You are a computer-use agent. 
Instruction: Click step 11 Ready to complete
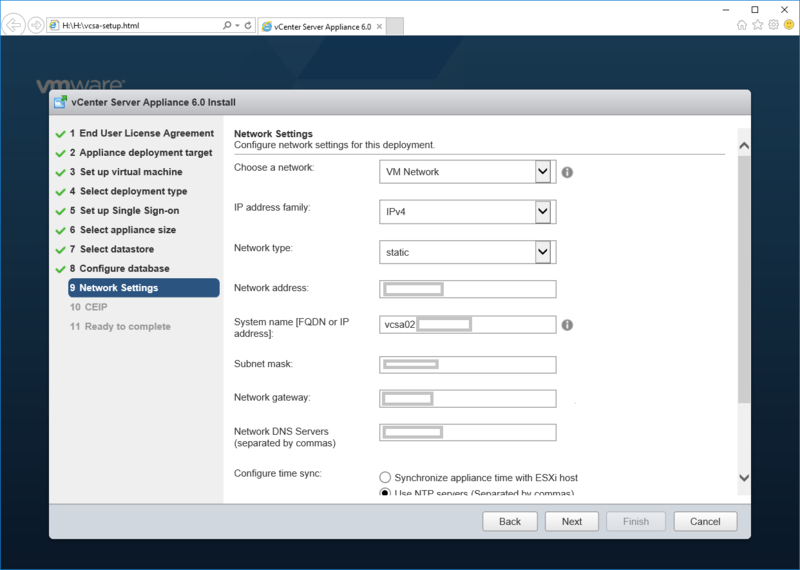[x=120, y=327]
